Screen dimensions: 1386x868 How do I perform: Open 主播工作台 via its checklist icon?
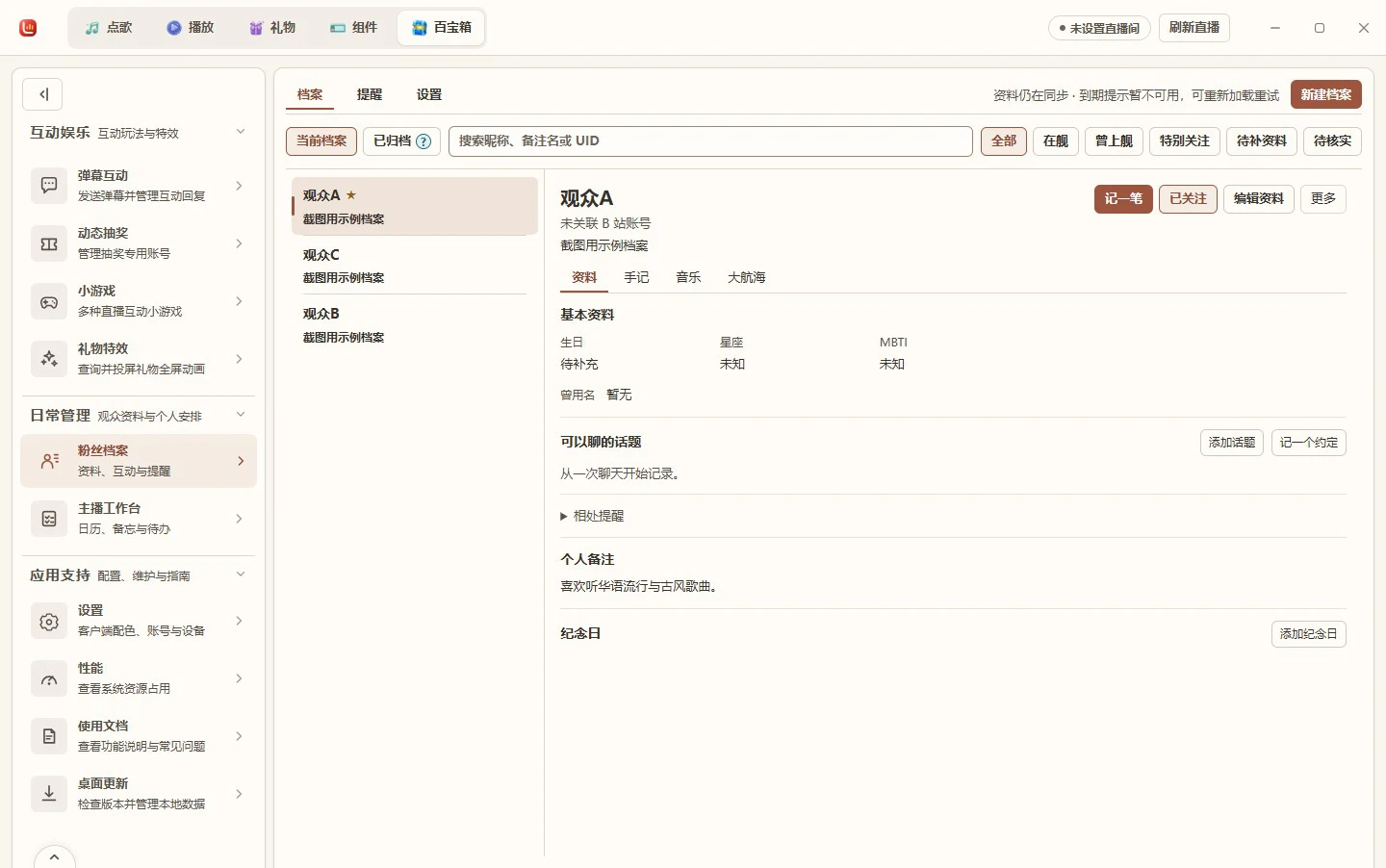point(49,519)
